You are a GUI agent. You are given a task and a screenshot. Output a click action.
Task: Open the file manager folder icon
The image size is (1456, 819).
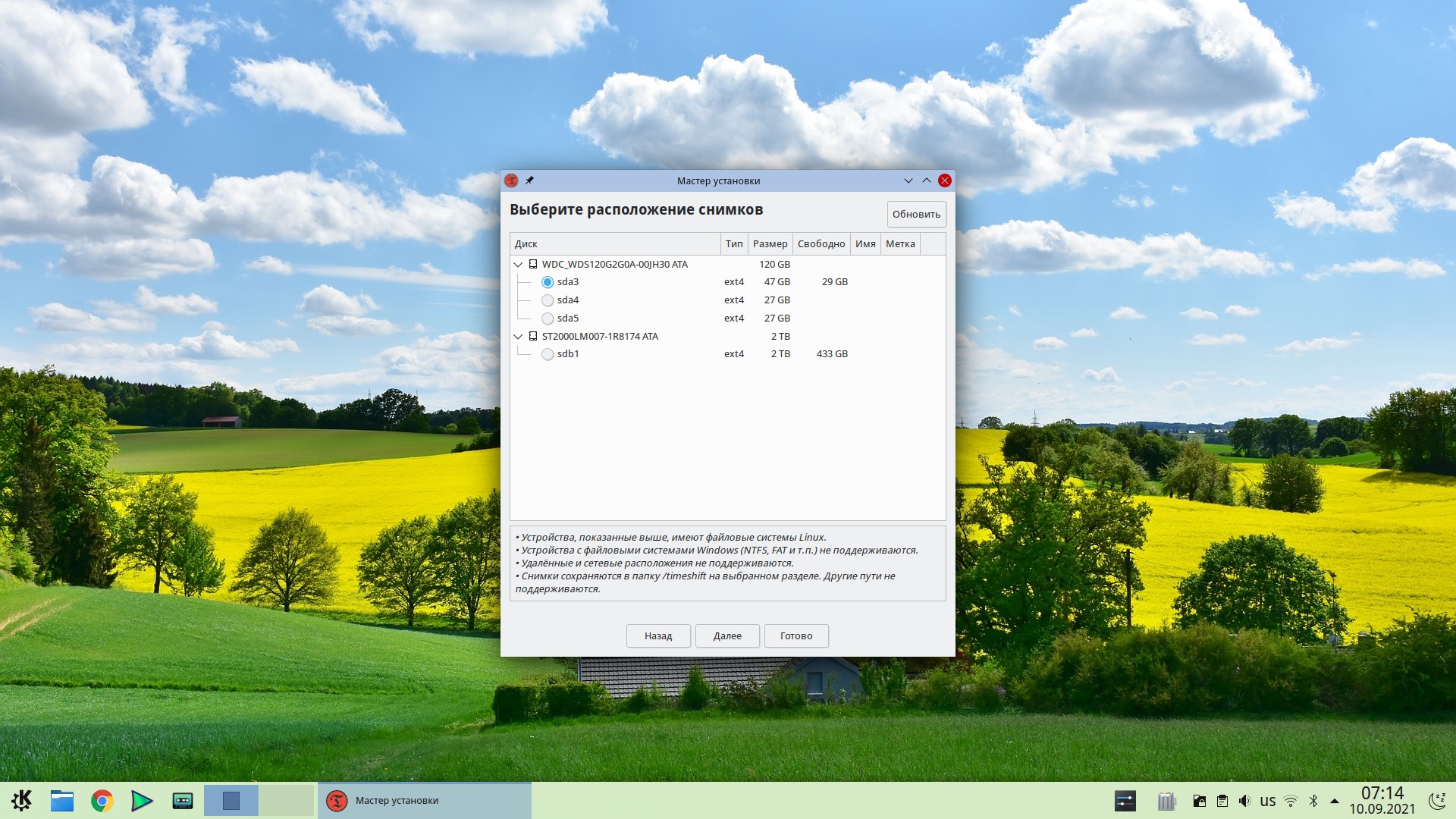point(62,801)
